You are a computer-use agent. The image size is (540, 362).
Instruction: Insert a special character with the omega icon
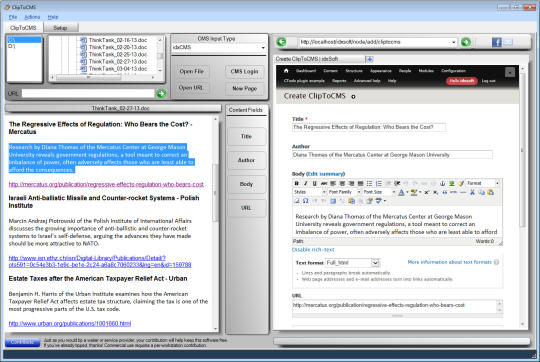pos(305,201)
